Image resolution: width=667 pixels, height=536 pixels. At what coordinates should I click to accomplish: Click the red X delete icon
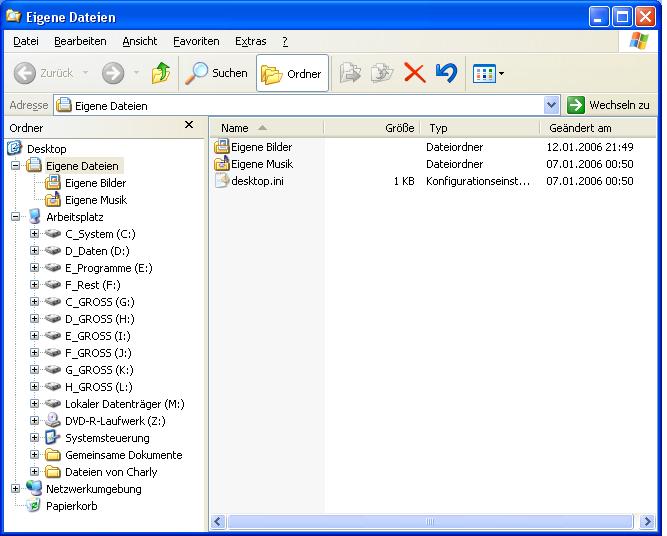point(414,73)
